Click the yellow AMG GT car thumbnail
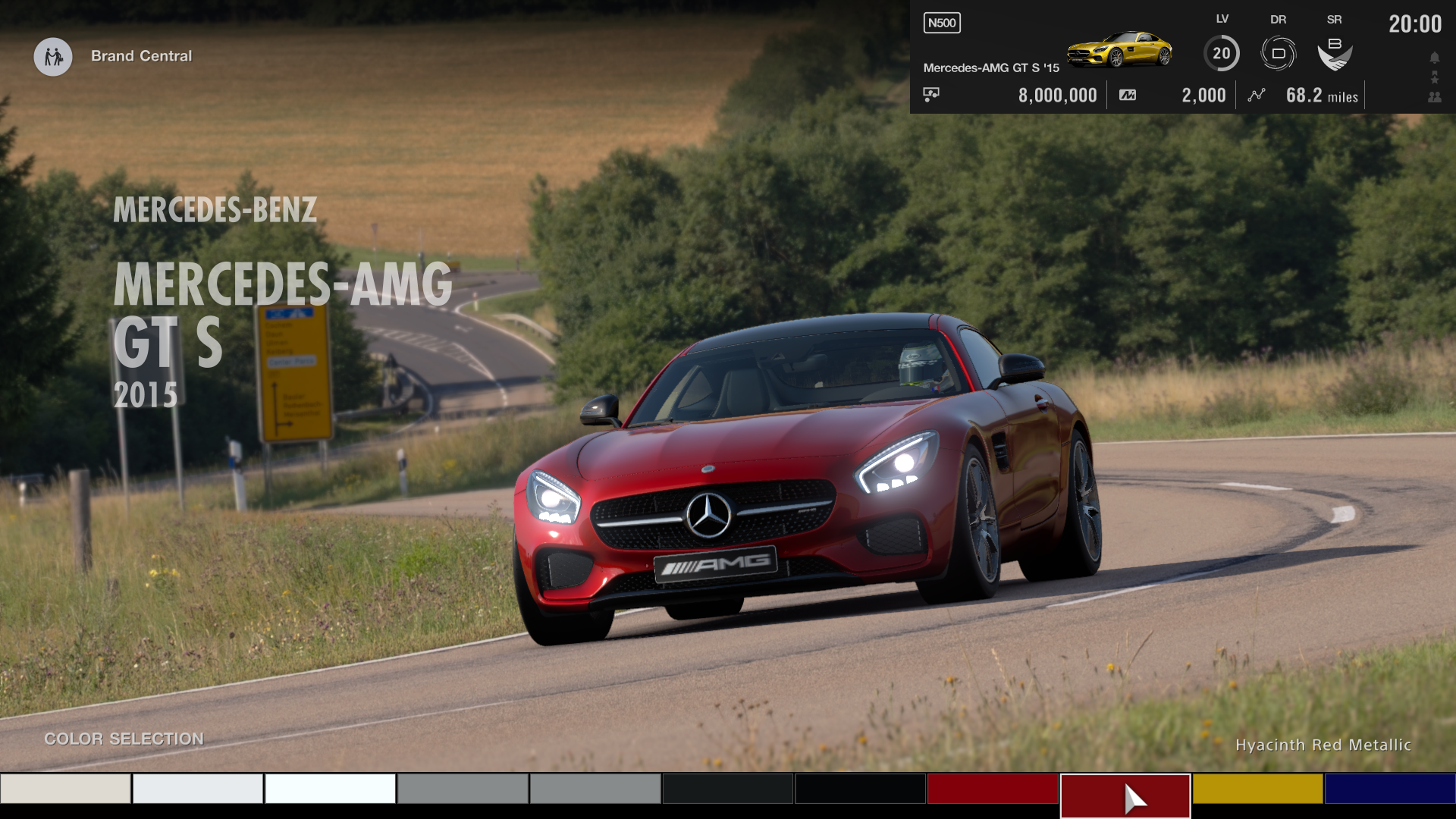Image resolution: width=1456 pixels, height=819 pixels. click(x=1118, y=50)
